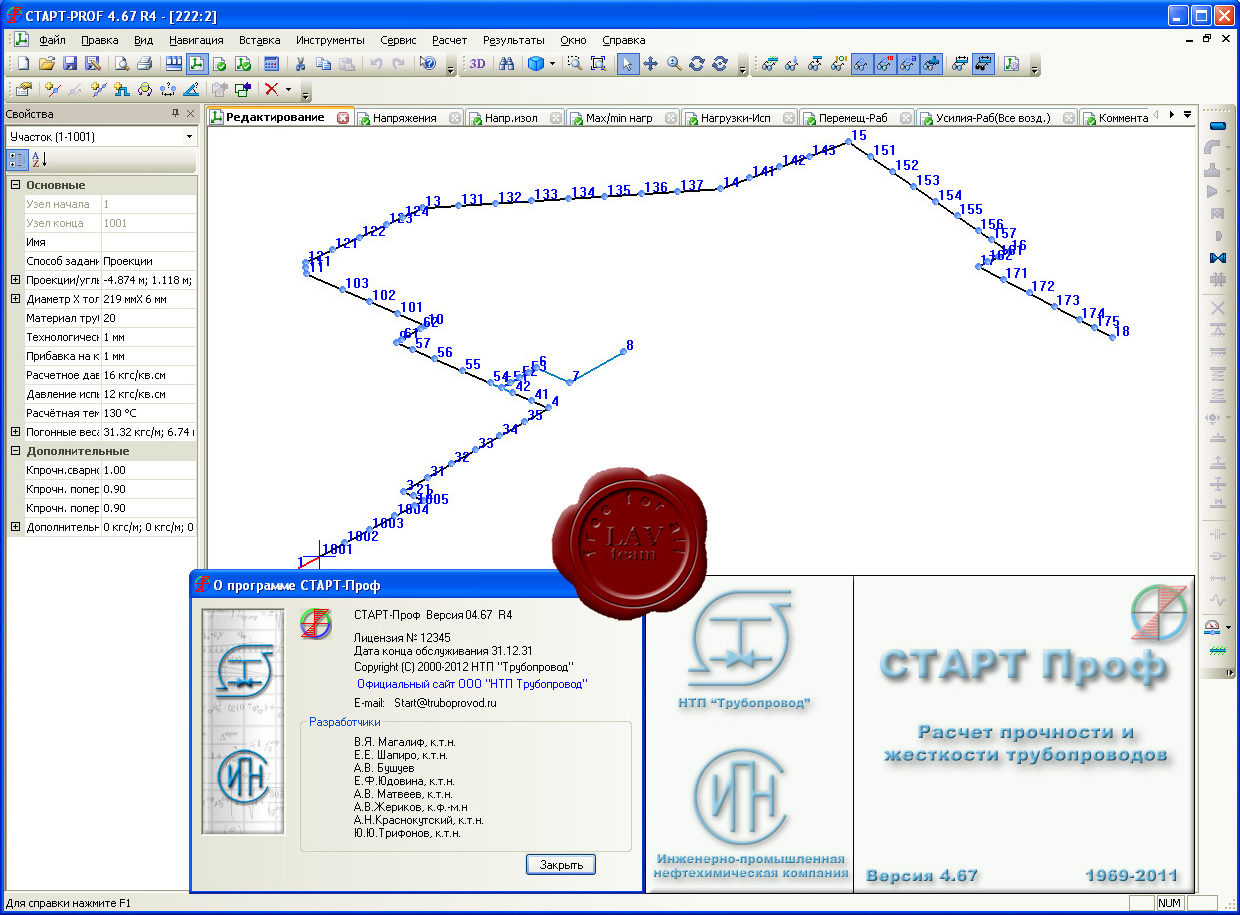The image size is (1240, 915).
Task: Click the context help icon
Action: click(428, 64)
